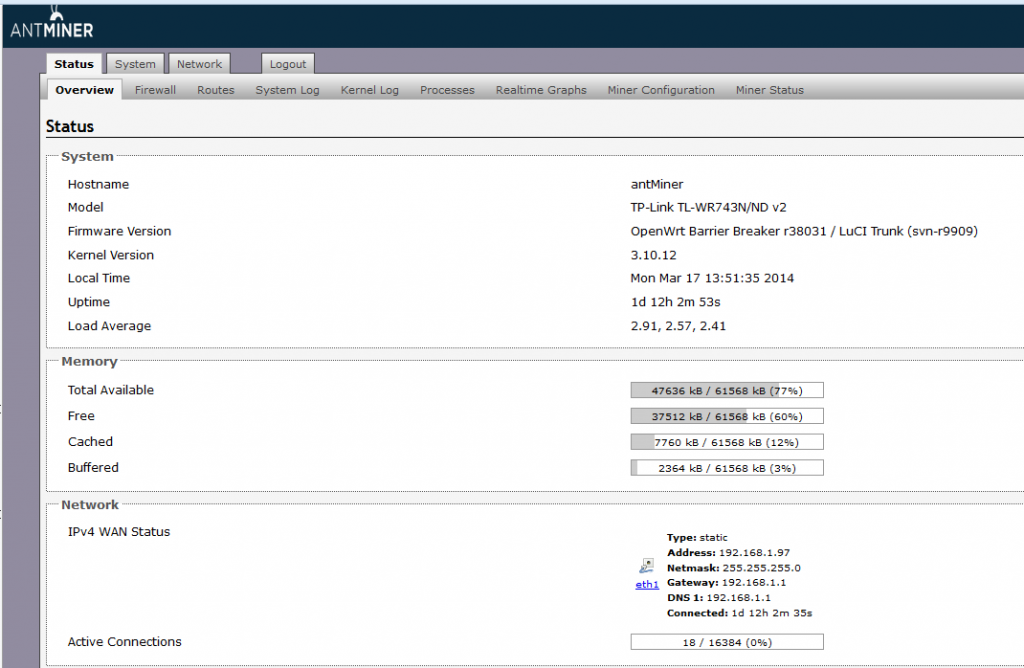The width and height of the screenshot is (1024, 668).
Task: Click the Cached memory progress bar
Action: point(727,442)
